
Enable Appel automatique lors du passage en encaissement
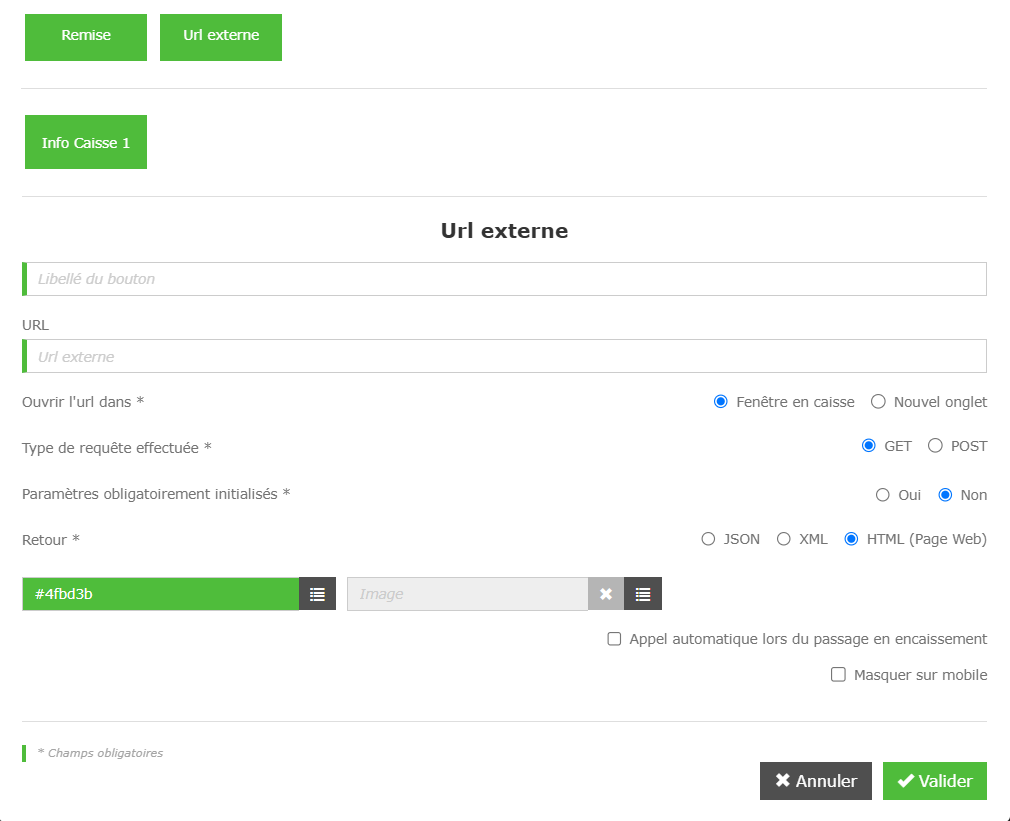click(614, 639)
